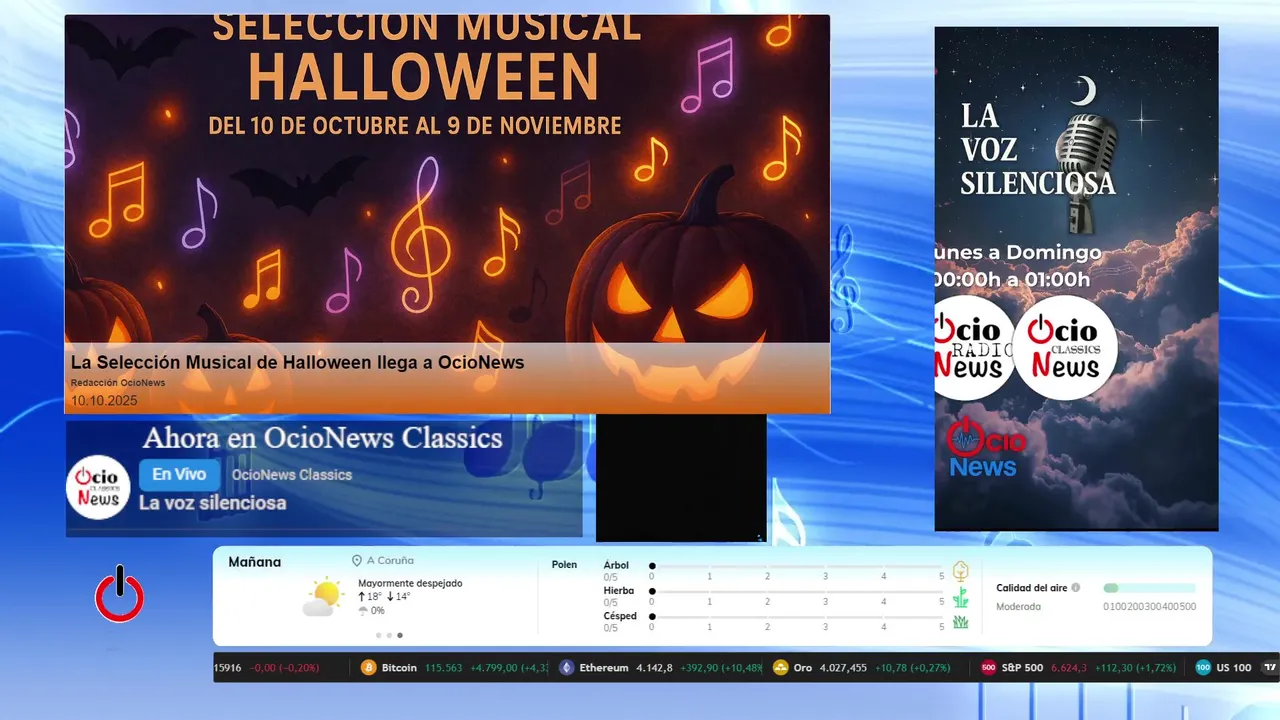Click the Oro gold icon in ticker
This screenshot has width=1280, height=720.
781,668
